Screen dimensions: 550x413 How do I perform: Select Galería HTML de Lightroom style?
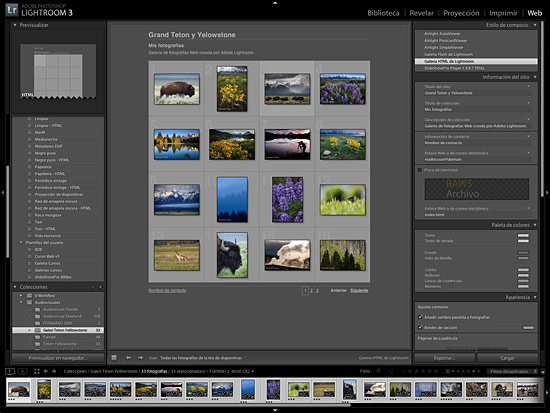point(476,61)
